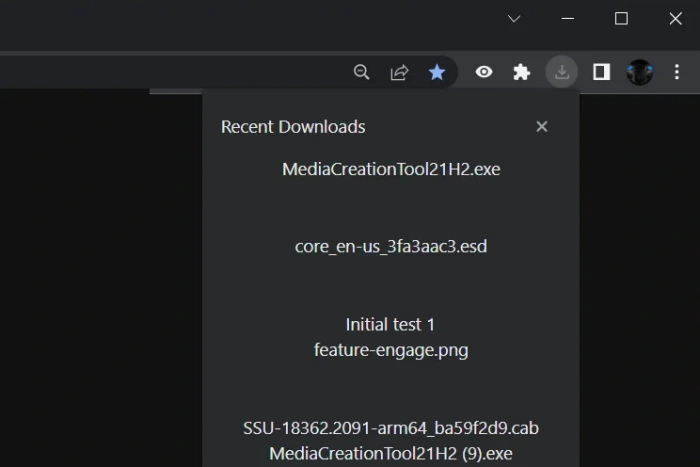Close the Recent Downloads popup
Screen dimensions: 700x467
click(542, 127)
